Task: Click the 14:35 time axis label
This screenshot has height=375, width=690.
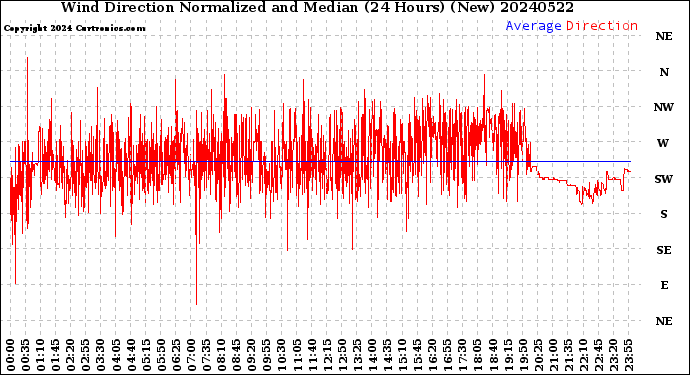Action: pyautogui.click(x=387, y=355)
